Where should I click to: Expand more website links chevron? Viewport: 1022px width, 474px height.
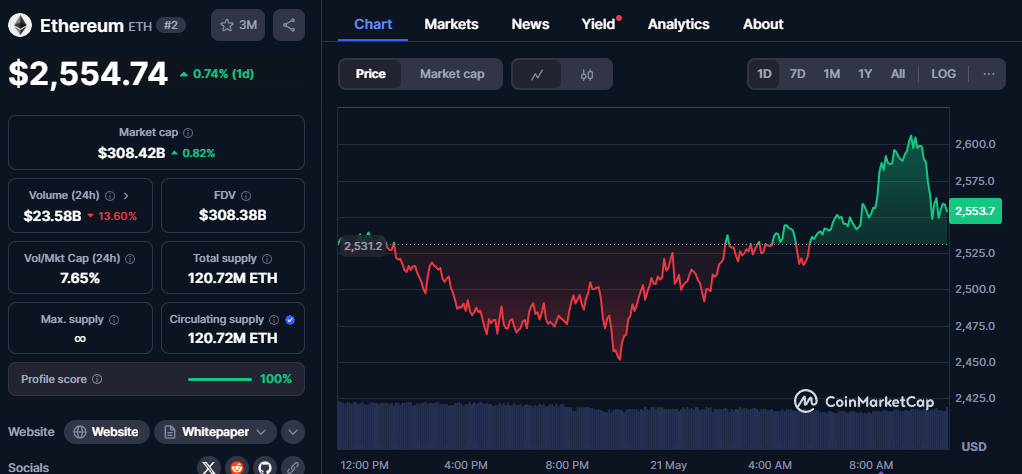(x=293, y=432)
